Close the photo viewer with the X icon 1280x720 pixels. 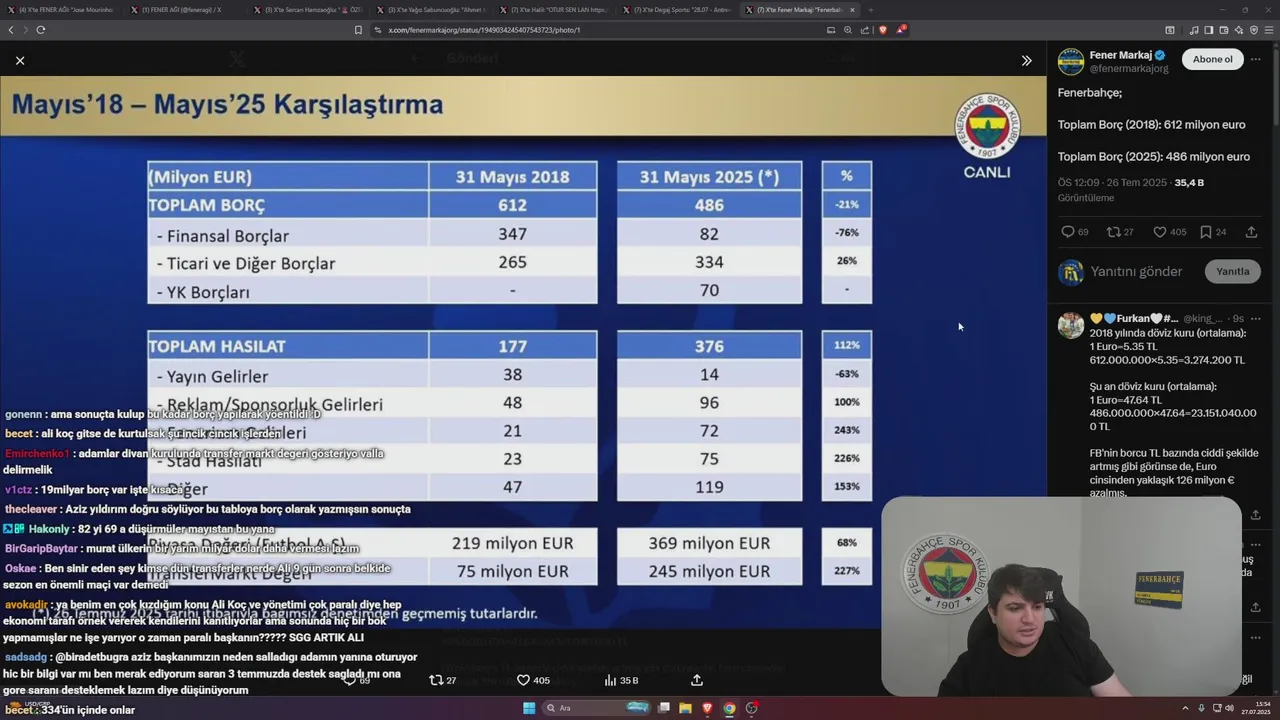coord(20,60)
